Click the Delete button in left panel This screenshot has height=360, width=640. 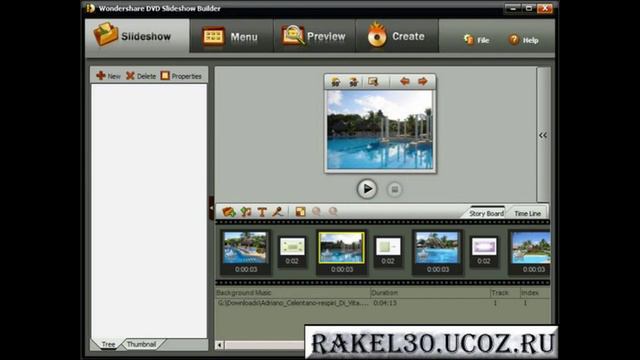(141, 76)
